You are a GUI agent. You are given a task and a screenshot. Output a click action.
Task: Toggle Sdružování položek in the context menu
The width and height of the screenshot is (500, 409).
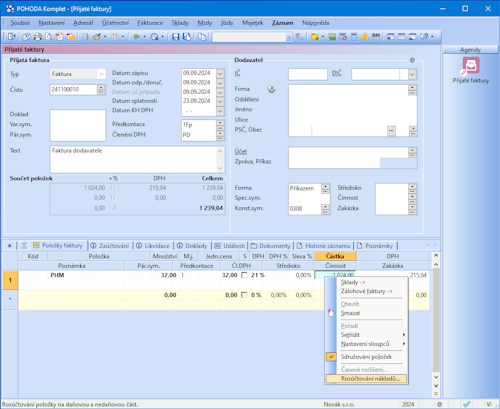click(x=366, y=357)
